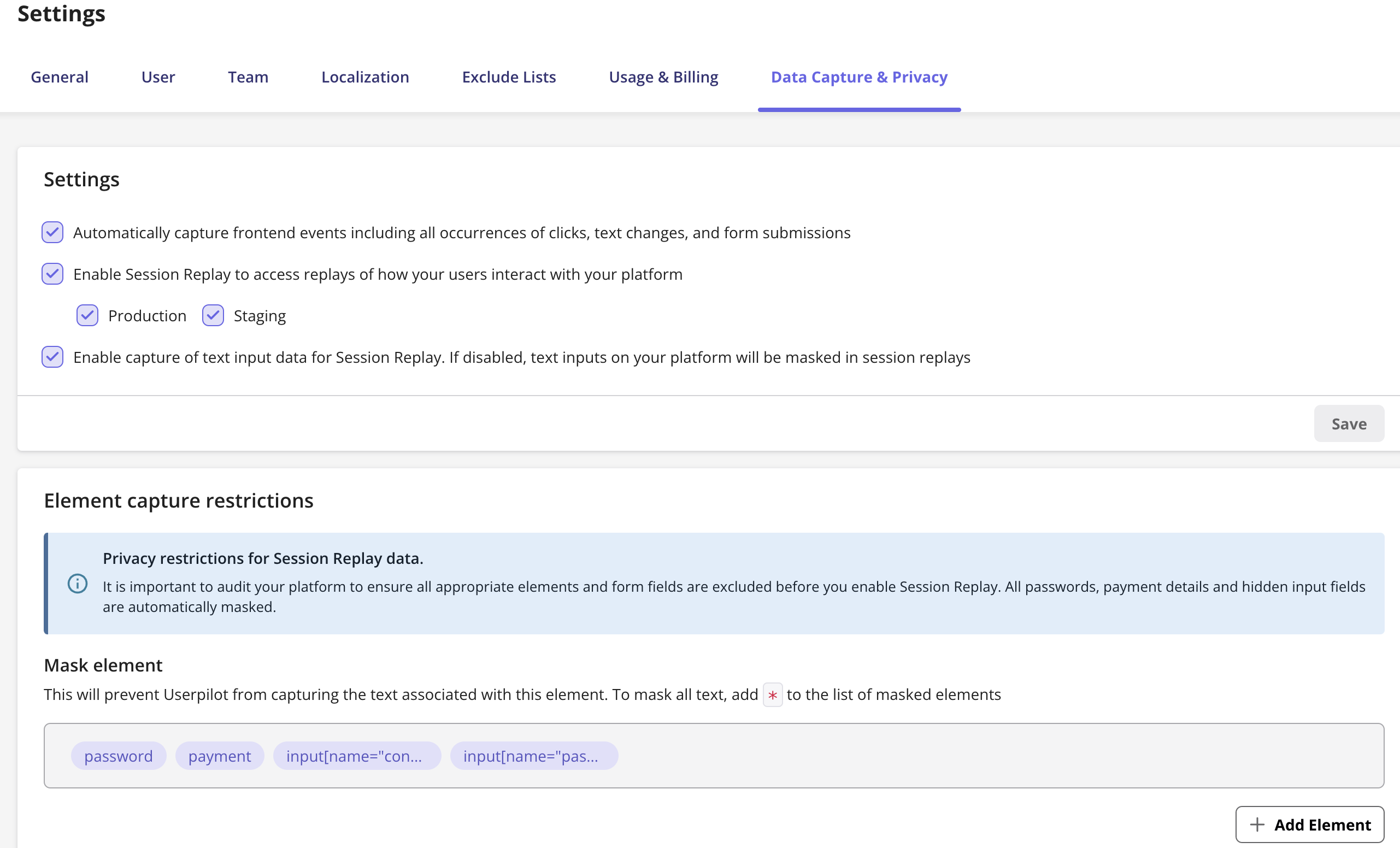This screenshot has height=848, width=1400.
Task: Toggle capture of text input data checkbox
Action: coord(52,357)
